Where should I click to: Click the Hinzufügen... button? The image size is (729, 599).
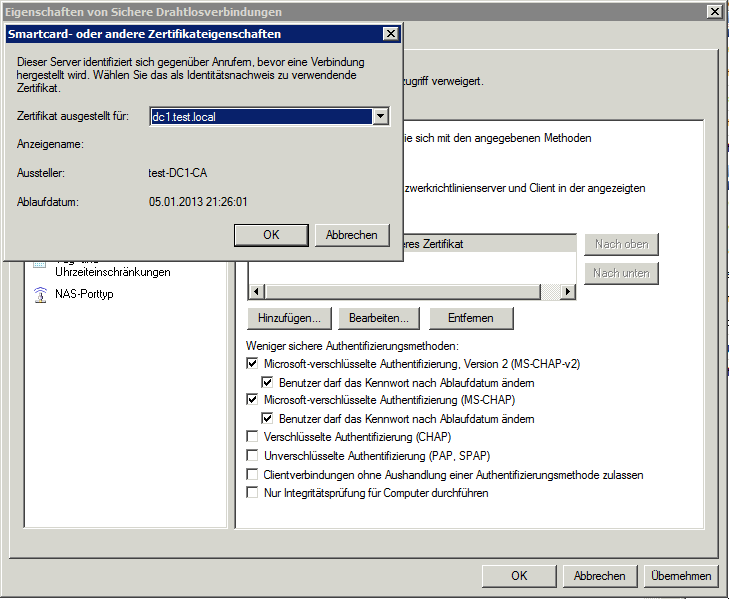[x=289, y=318]
